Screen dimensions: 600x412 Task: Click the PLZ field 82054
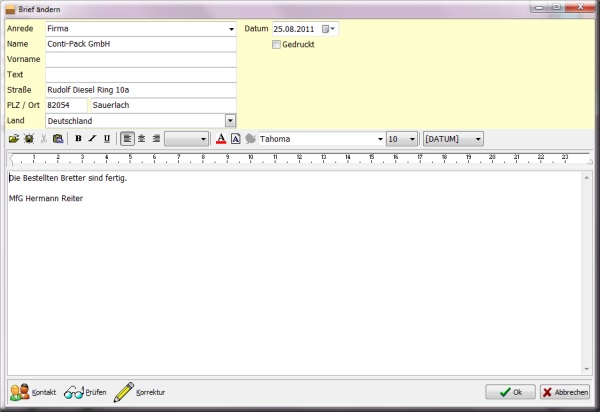click(67, 105)
